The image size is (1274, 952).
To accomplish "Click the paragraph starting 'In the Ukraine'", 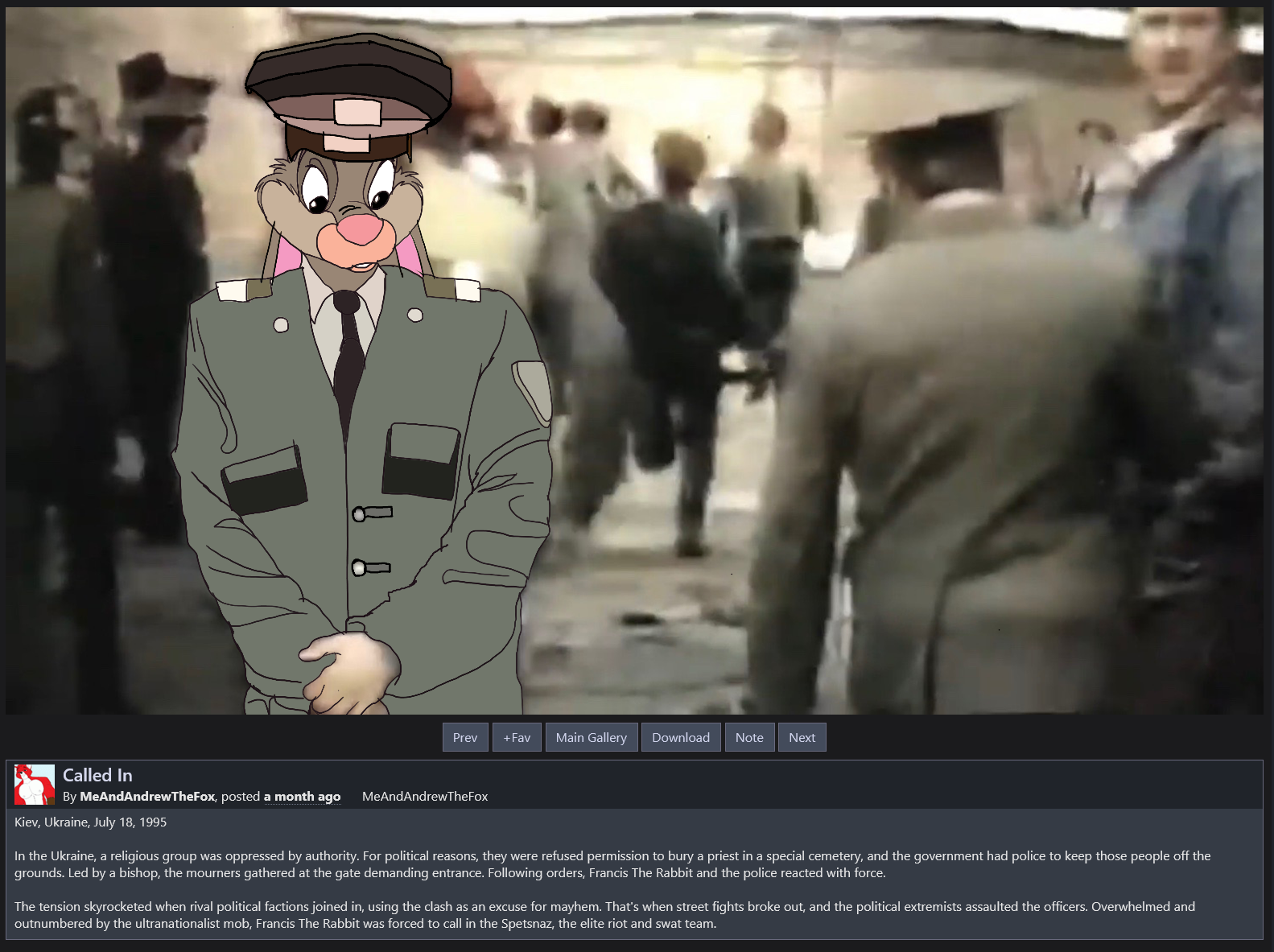I will [x=612, y=864].
